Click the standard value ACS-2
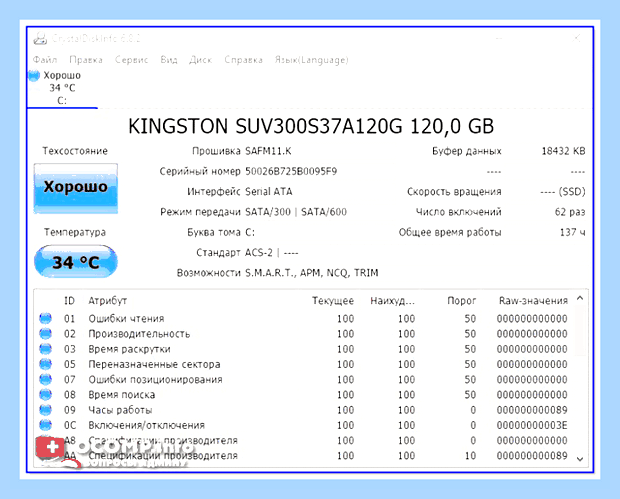The image size is (620, 499). pyautogui.click(x=259, y=253)
